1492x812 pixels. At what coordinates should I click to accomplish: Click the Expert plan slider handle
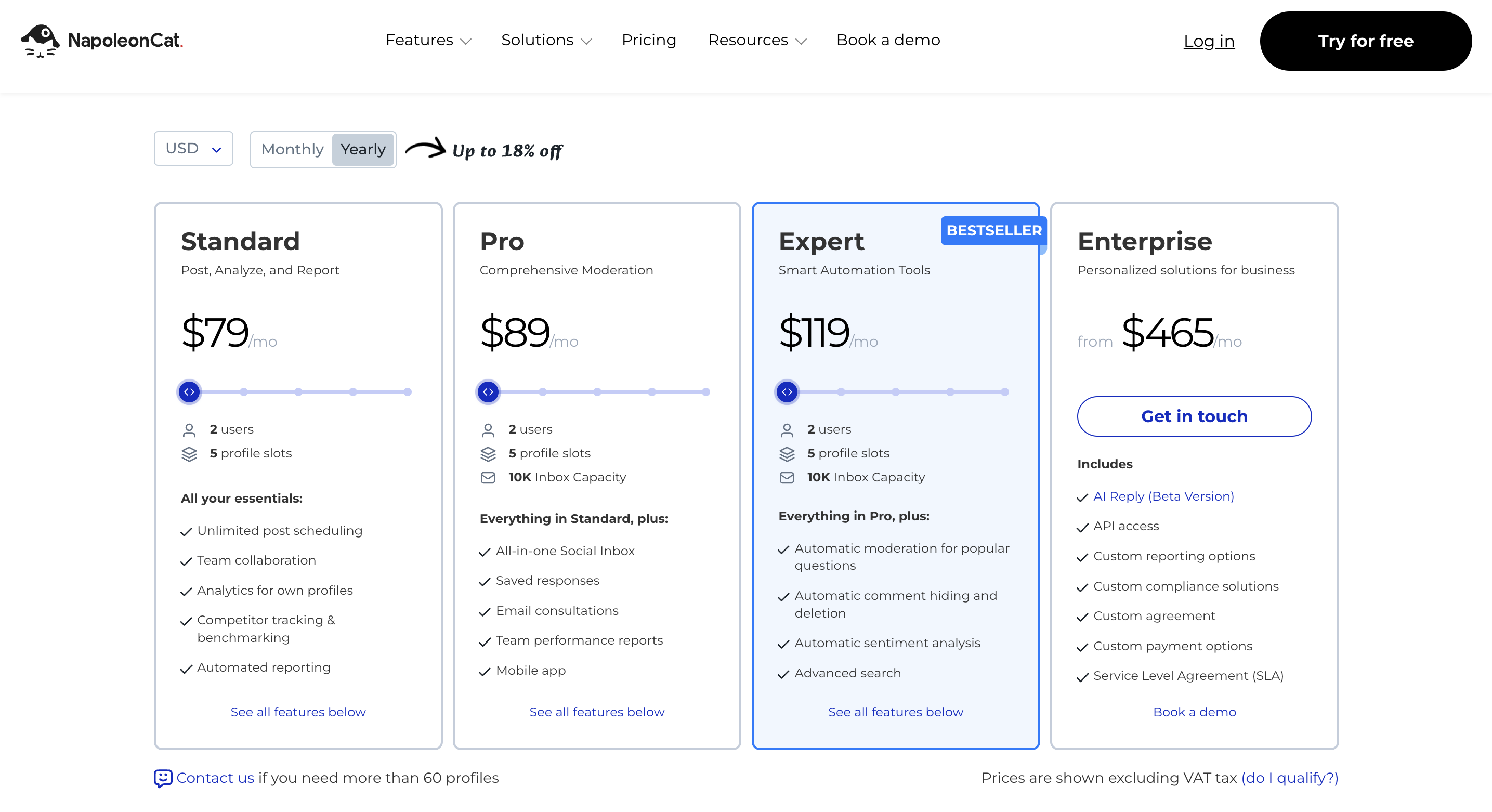tap(787, 392)
